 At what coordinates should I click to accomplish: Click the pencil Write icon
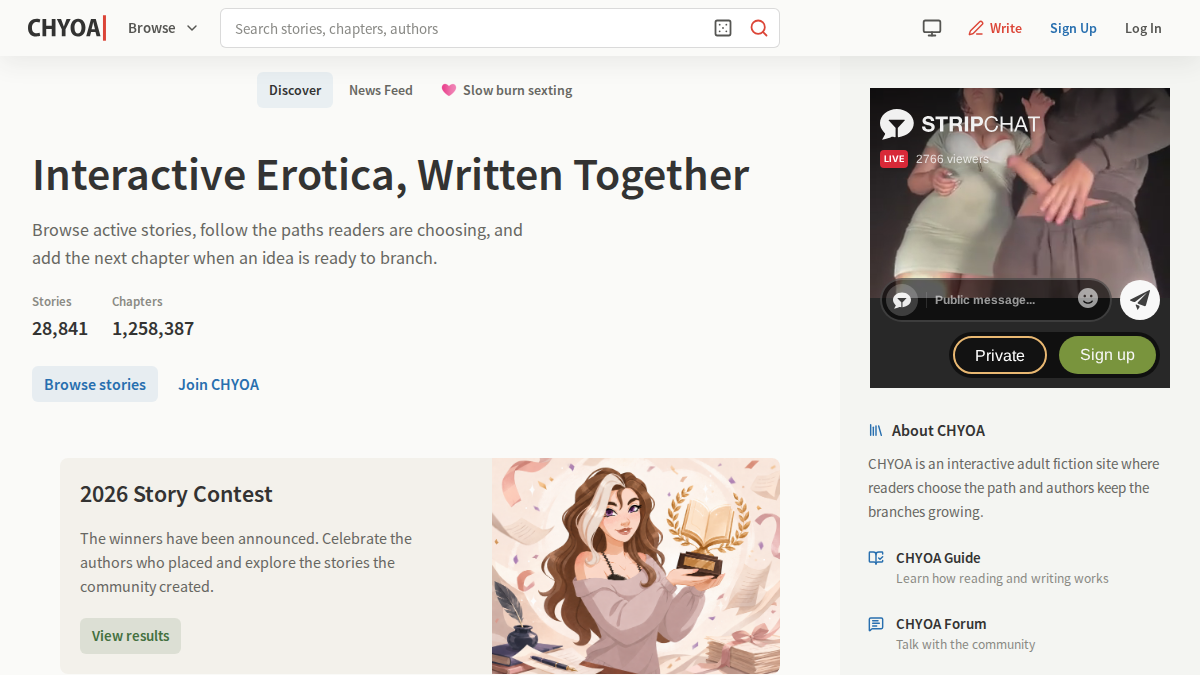(x=976, y=28)
